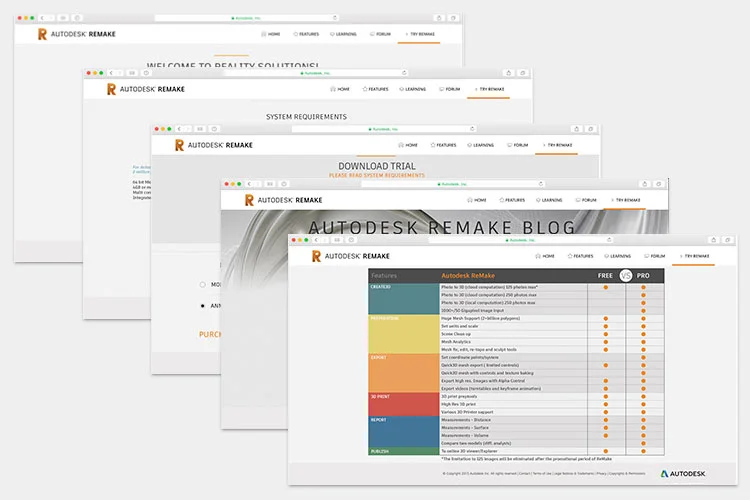Click the 'Autodesk ReMake' table header text
Viewport: 750px width, 500px height.
click(x=468, y=276)
